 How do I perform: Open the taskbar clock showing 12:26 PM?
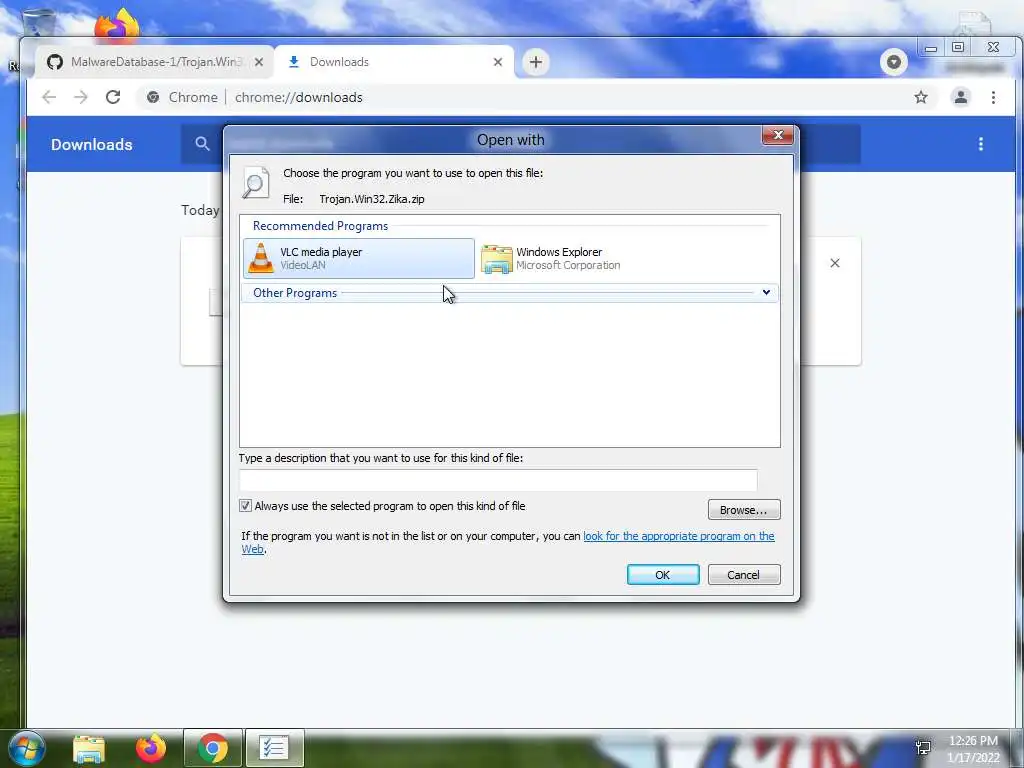point(973,748)
